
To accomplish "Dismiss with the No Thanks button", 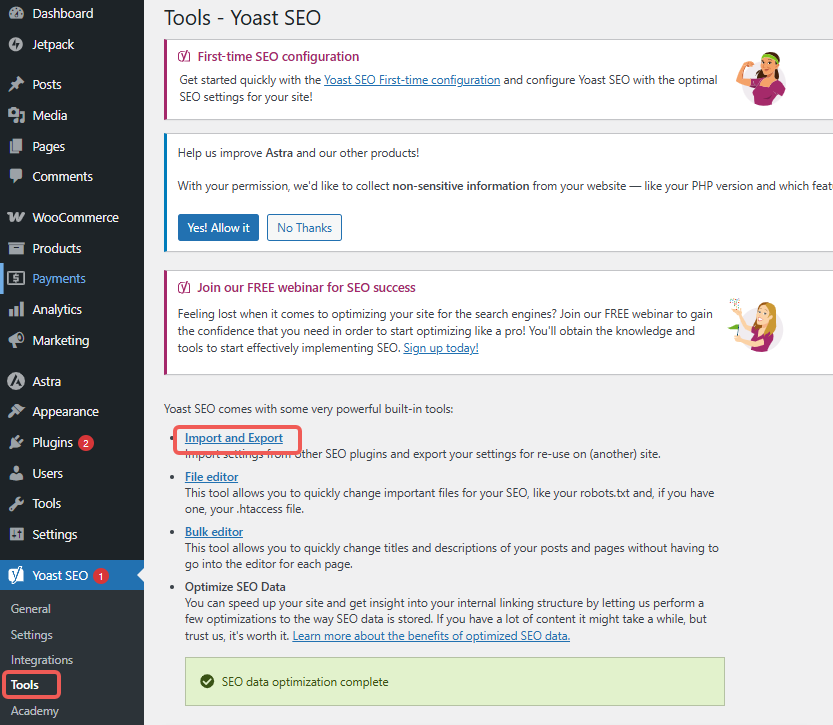I will click(304, 227).
